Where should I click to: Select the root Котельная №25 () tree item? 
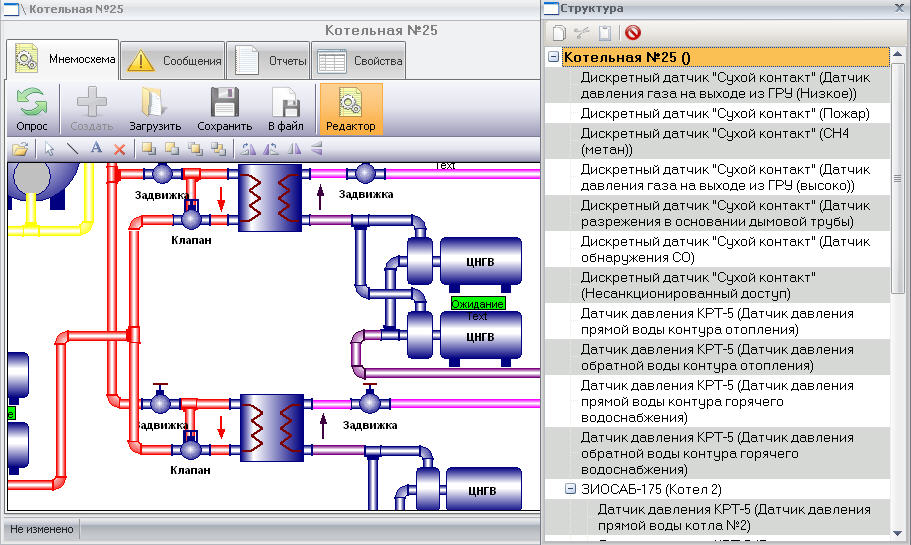click(726, 57)
